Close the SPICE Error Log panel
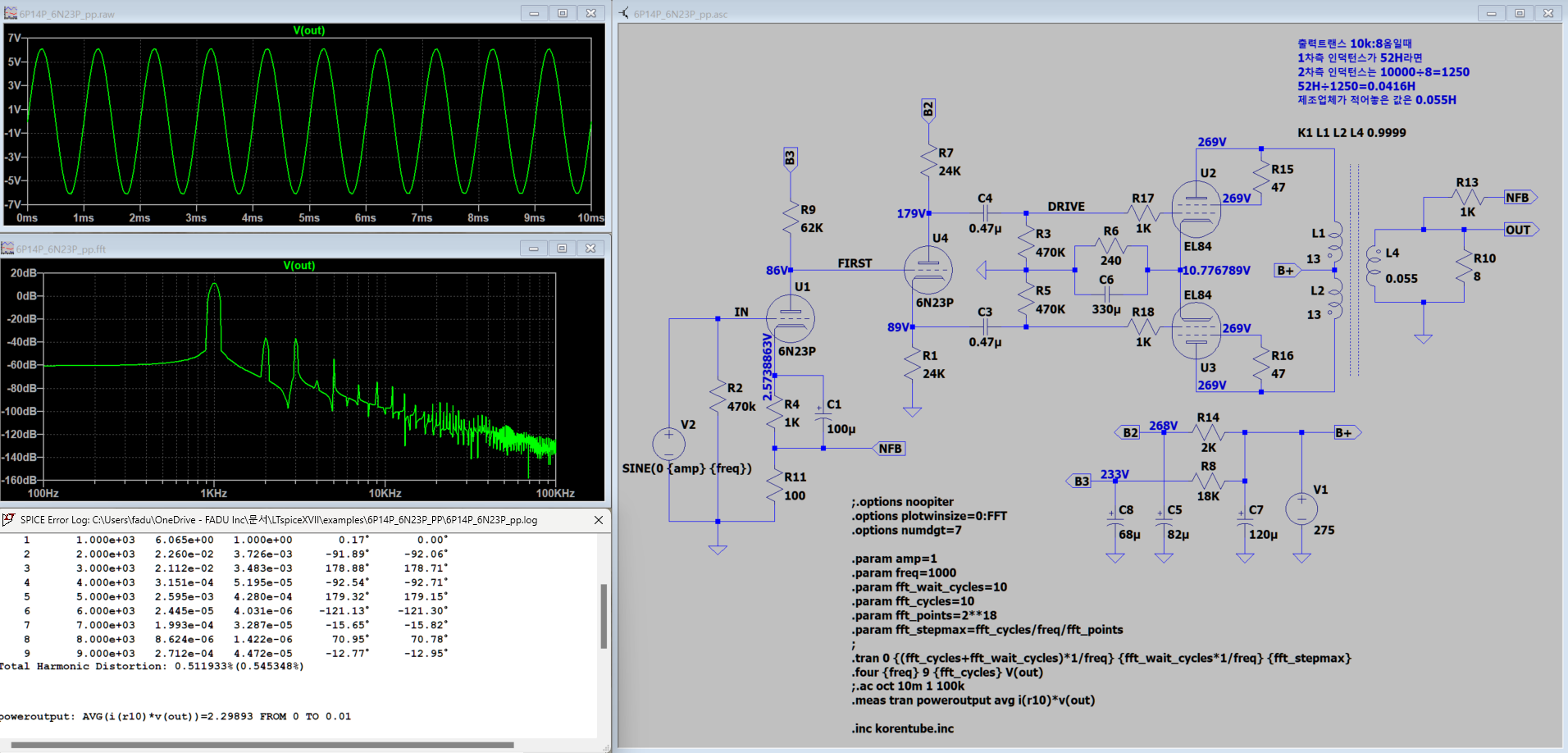Viewport: 1568px width, 753px height. pyautogui.click(x=599, y=520)
